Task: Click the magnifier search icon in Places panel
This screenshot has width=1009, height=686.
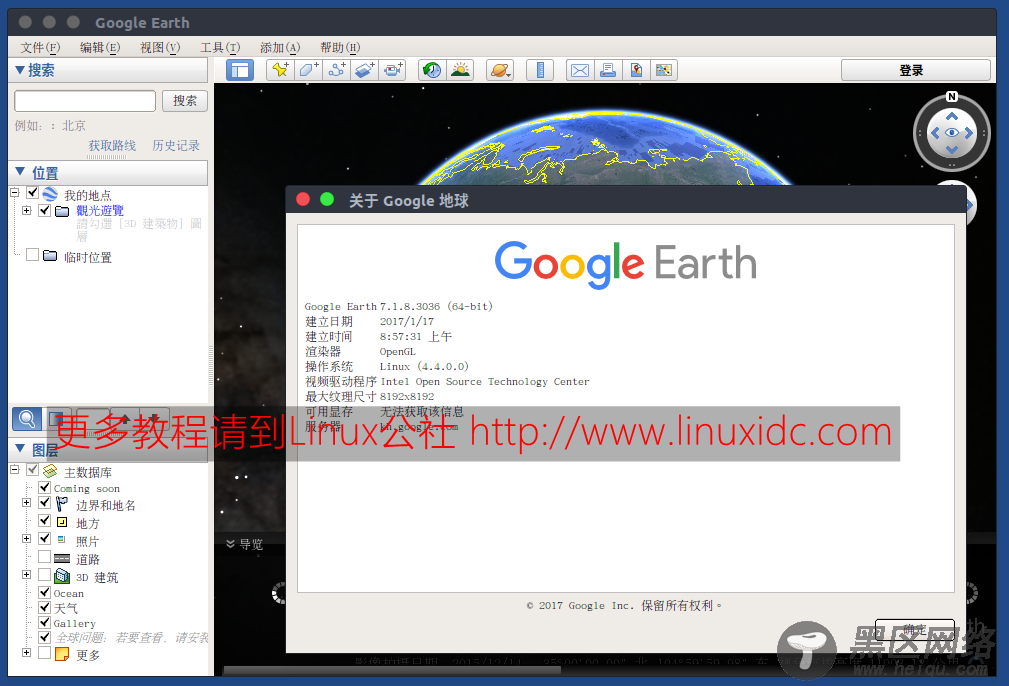Action: [26, 420]
